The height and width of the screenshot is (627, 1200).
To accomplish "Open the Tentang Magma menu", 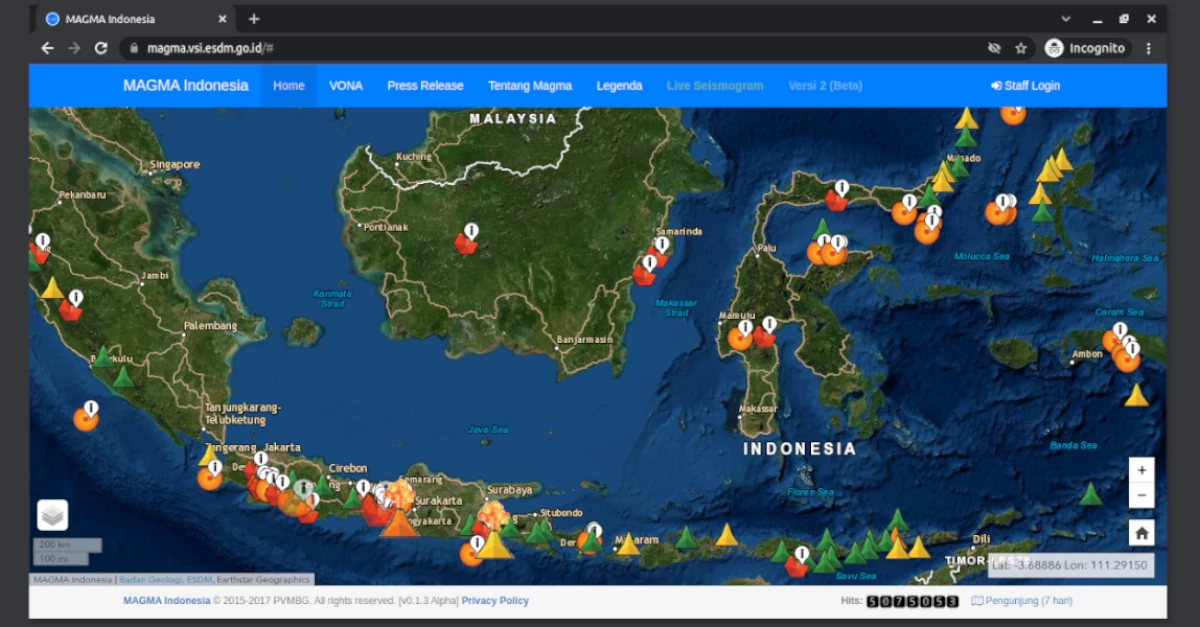I will [x=530, y=86].
